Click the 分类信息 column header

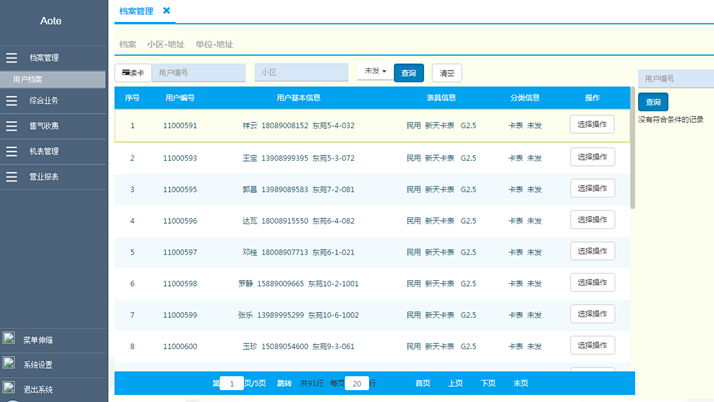(x=525, y=98)
